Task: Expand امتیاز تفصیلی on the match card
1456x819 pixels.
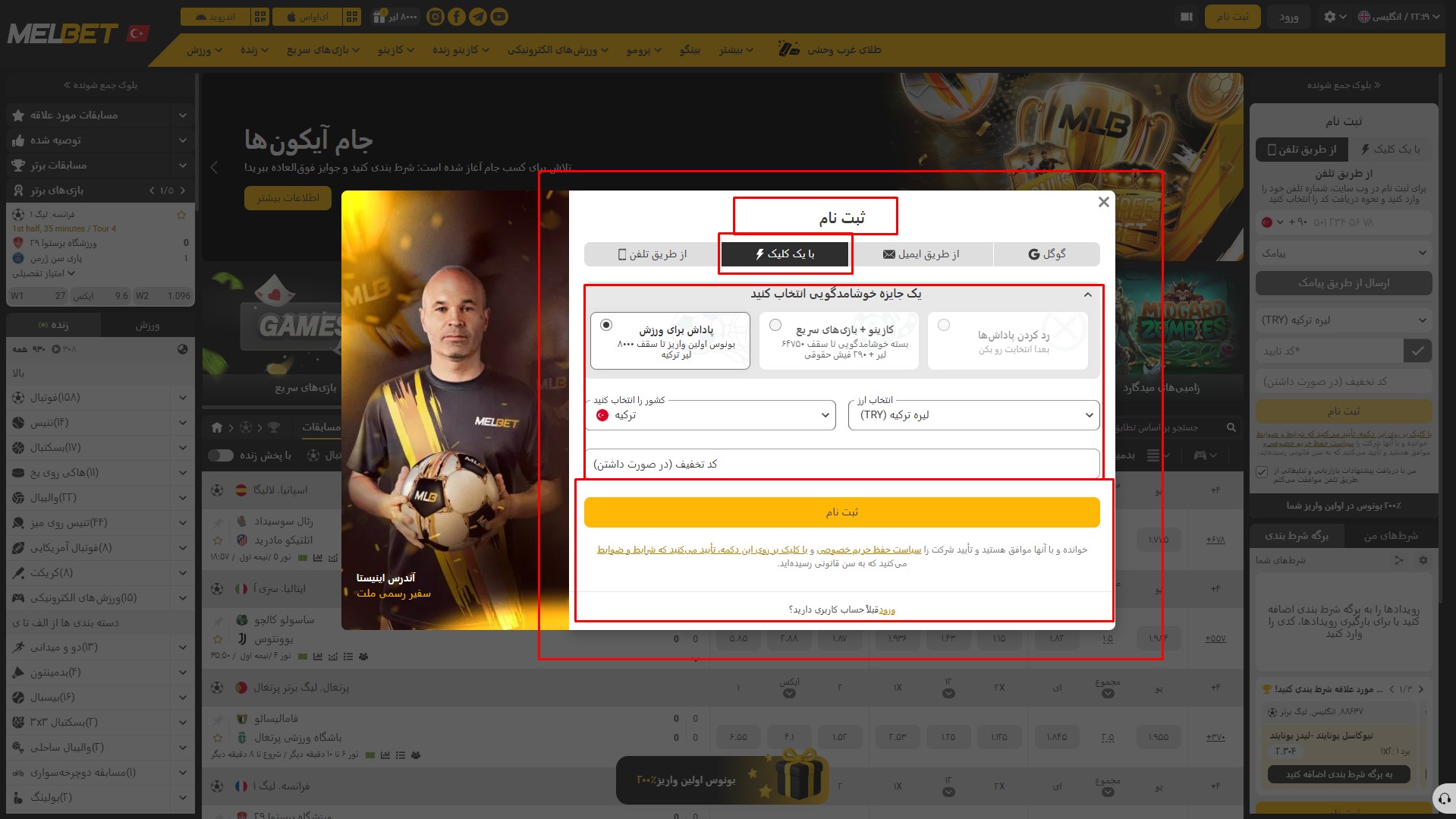Action: [x=43, y=273]
